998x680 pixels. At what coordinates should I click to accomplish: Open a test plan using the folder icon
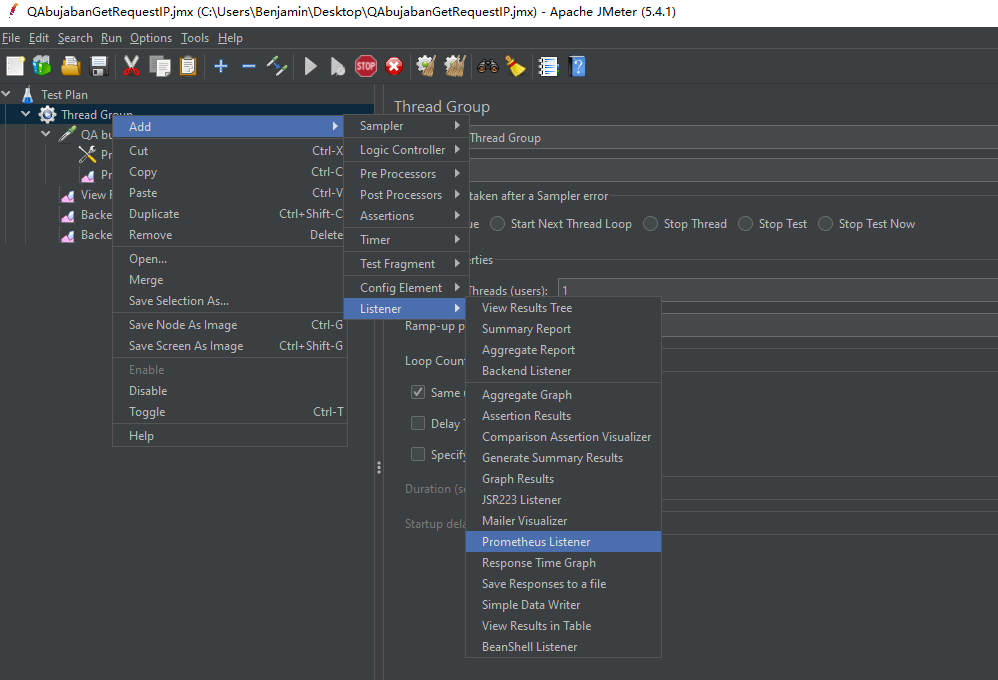coord(69,66)
